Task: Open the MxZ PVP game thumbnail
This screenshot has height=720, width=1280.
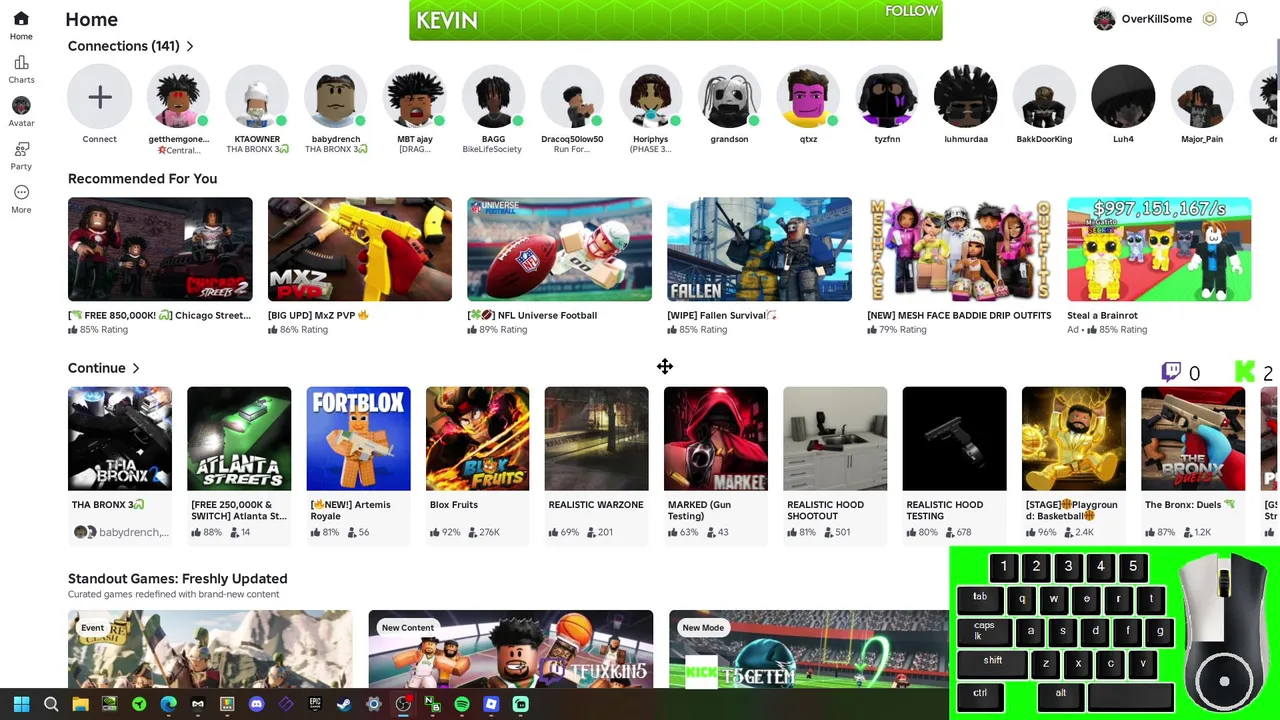Action: 360,249
